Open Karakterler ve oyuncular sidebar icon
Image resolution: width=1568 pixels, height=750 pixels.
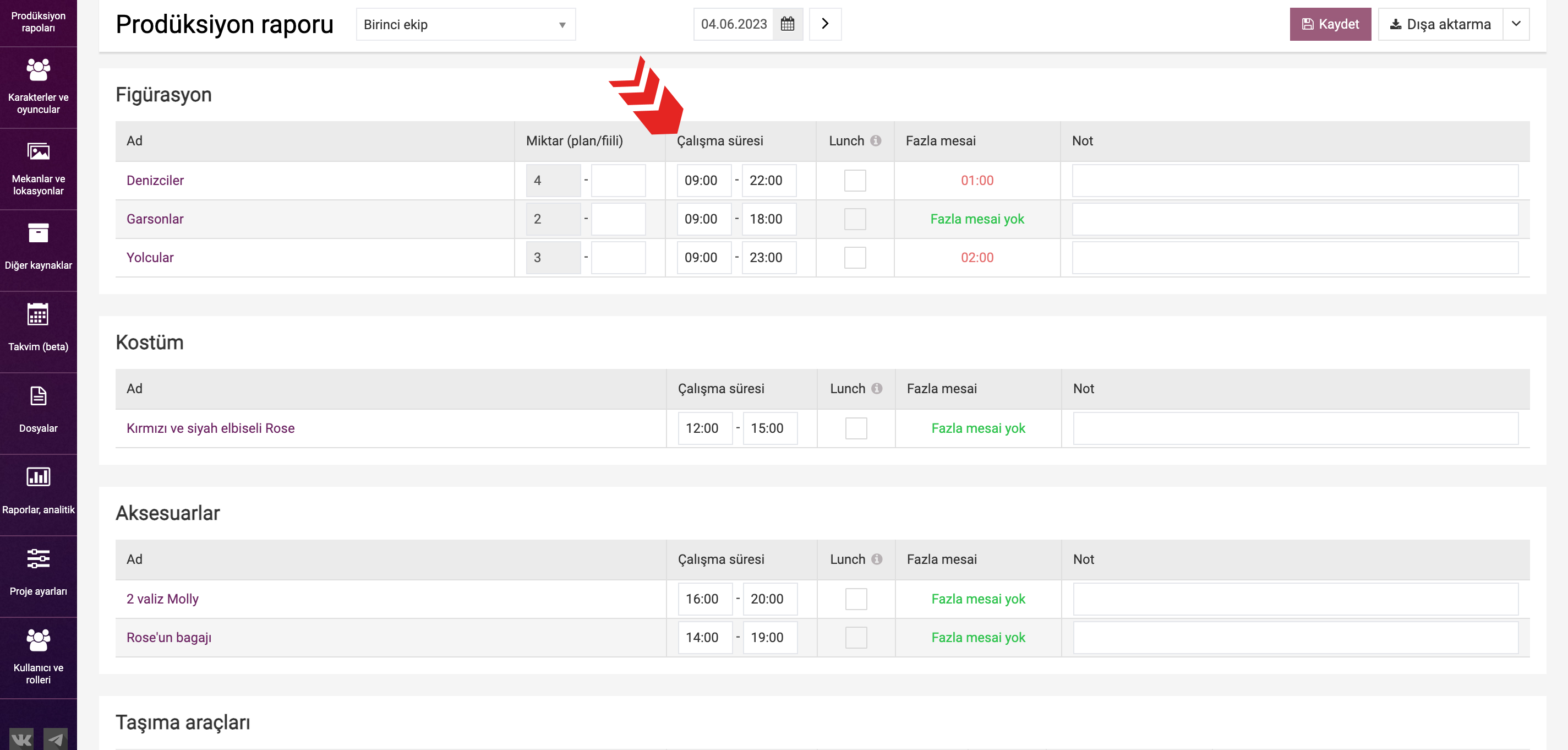(39, 69)
